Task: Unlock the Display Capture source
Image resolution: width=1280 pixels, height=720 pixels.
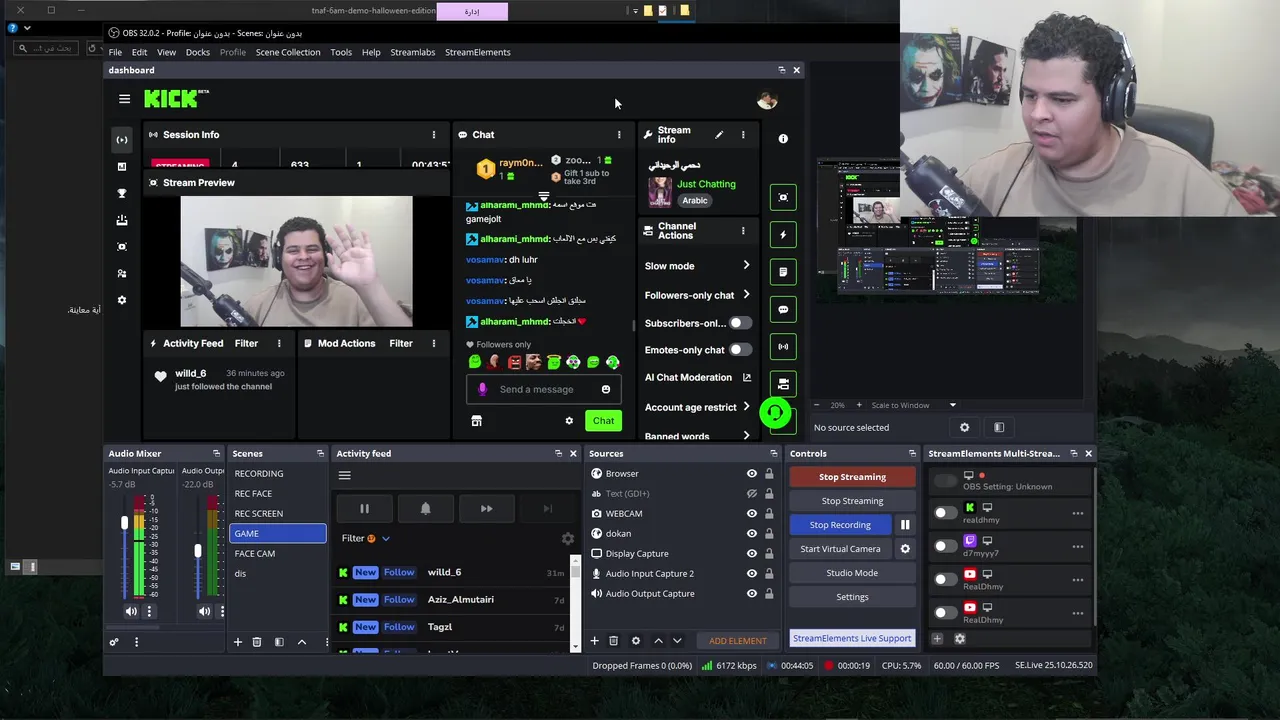Action: point(769,554)
